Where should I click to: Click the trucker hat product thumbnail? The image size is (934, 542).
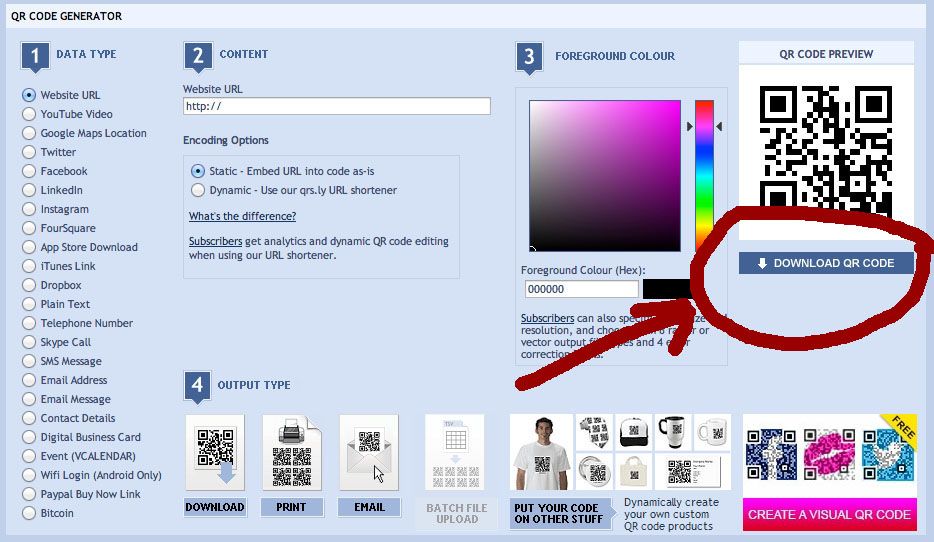pyautogui.click(x=634, y=432)
